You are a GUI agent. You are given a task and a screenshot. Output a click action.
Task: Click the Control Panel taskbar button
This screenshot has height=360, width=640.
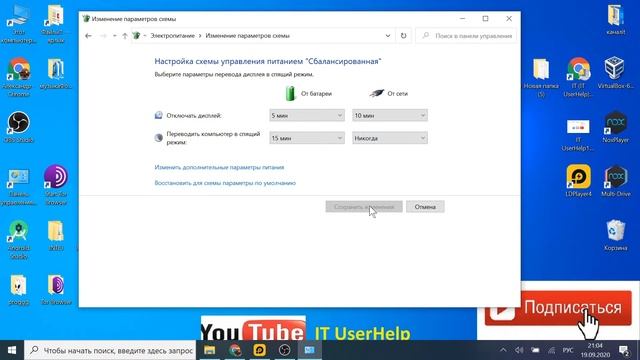click(x=309, y=350)
